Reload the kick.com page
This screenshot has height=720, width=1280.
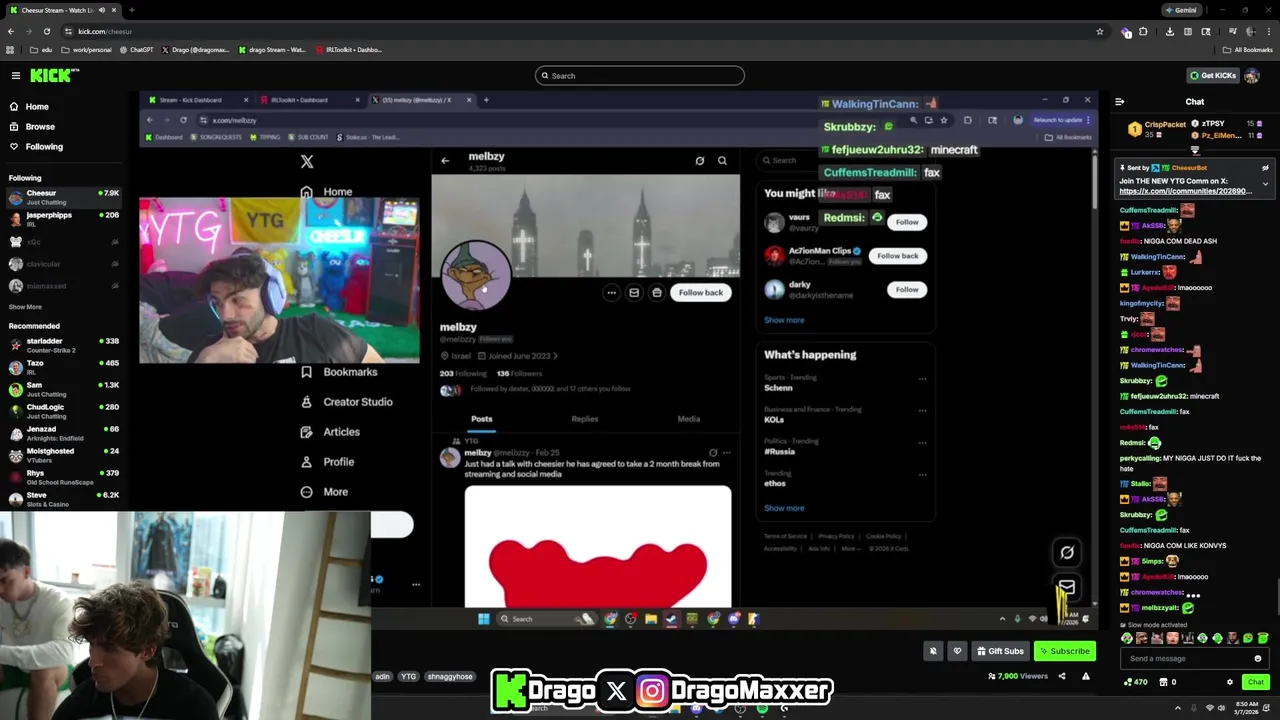tap(46, 31)
